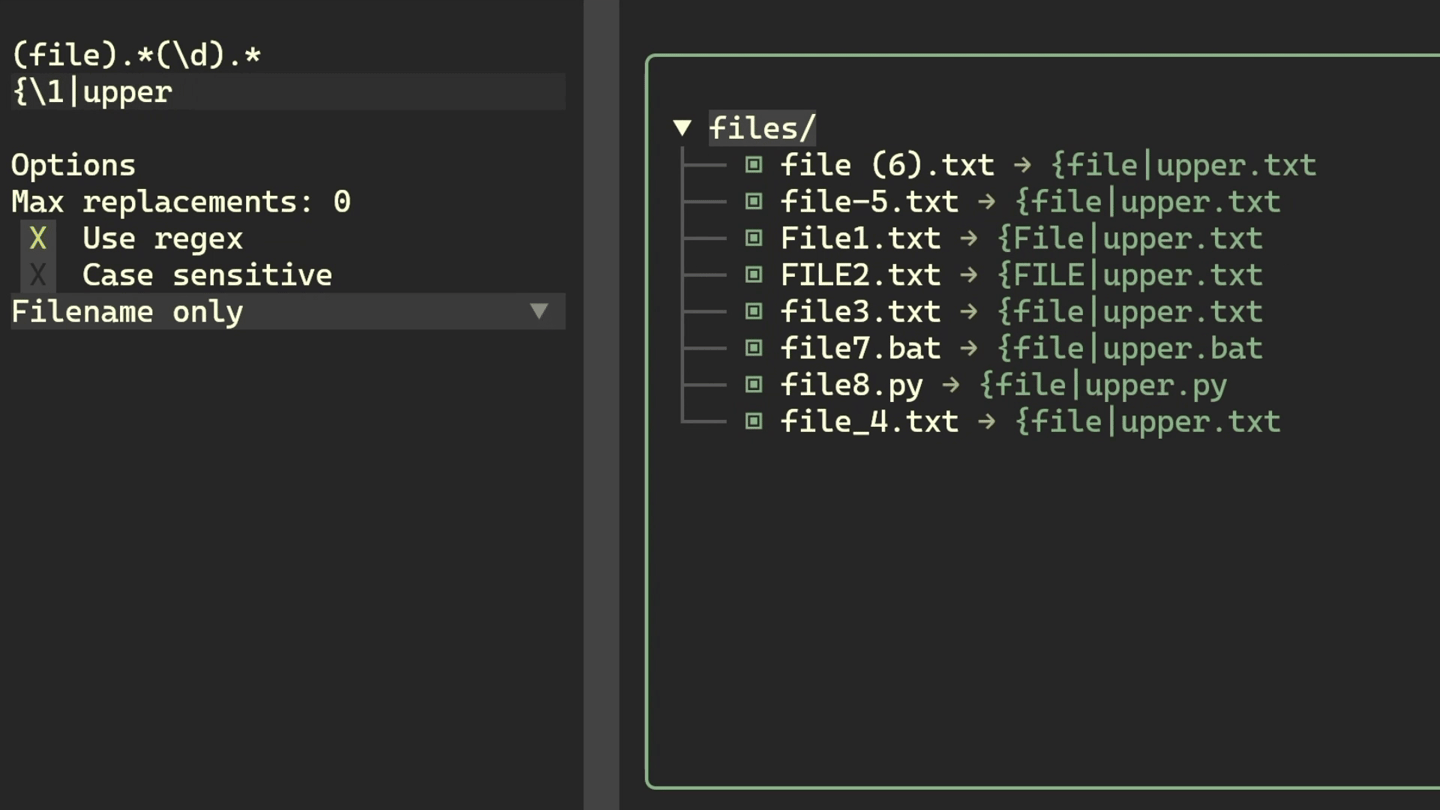The height and width of the screenshot is (810, 1440).
Task: Select the files/ folder label
Action: click(x=762, y=128)
